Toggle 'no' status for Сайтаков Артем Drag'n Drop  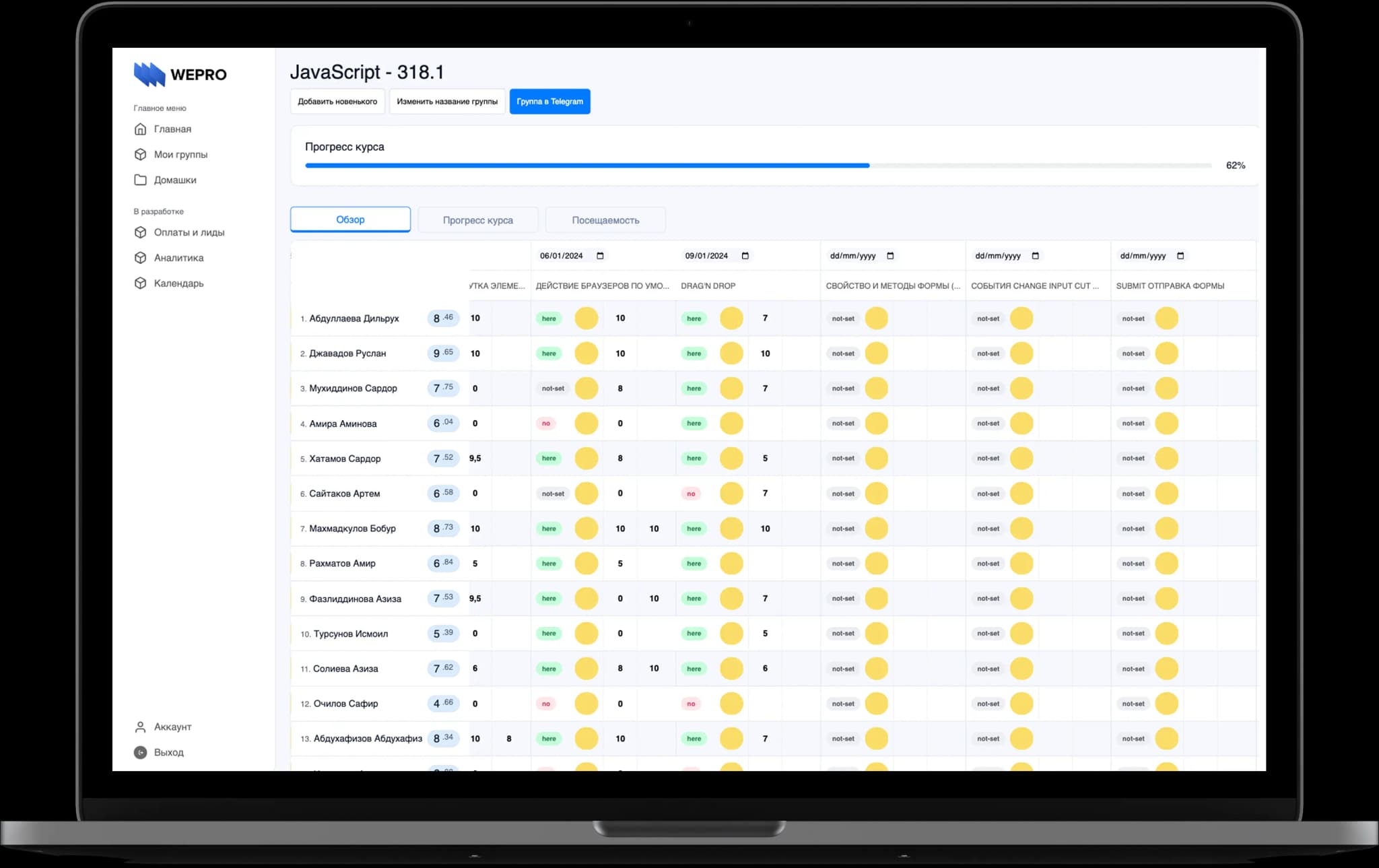[x=691, y=494]
